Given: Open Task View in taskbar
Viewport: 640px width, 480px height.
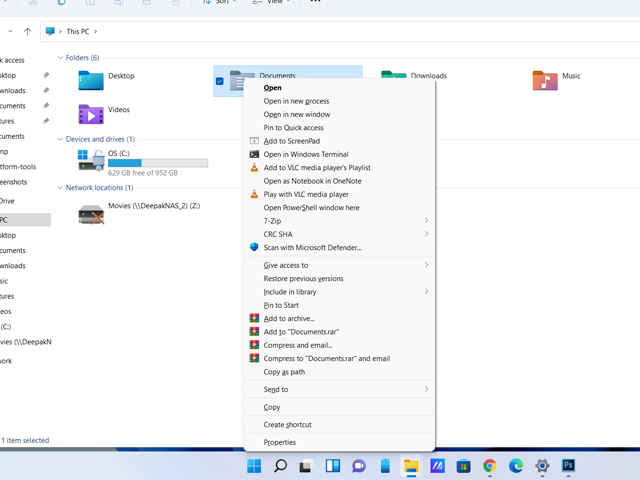Looking at the screenshot, I should (305, 466).
